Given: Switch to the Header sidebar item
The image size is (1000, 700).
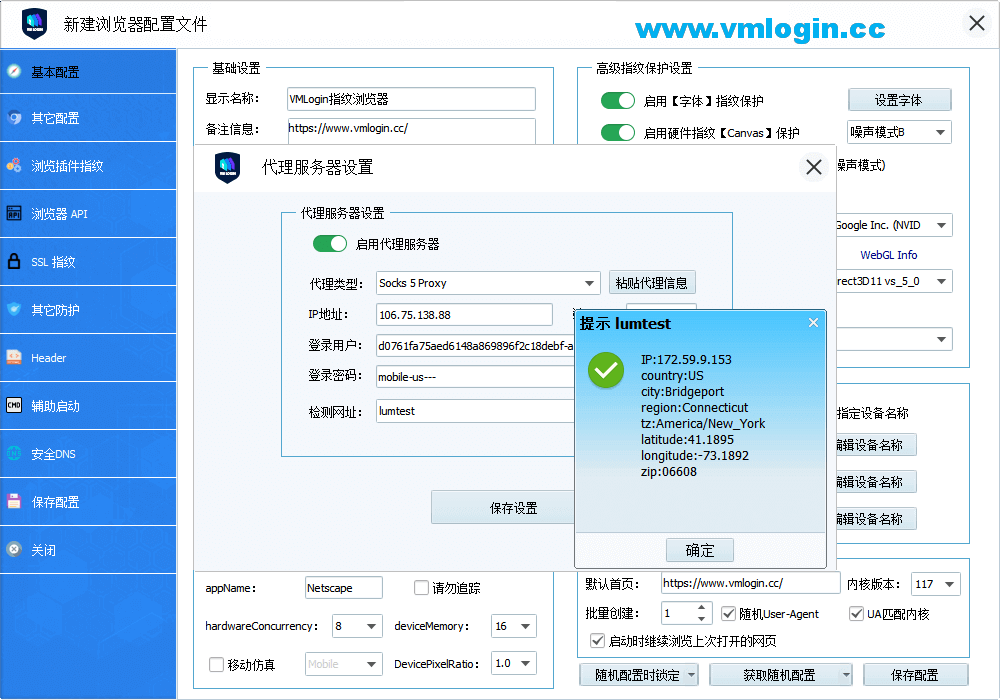Looking at the screenshot, I should 88,358.
